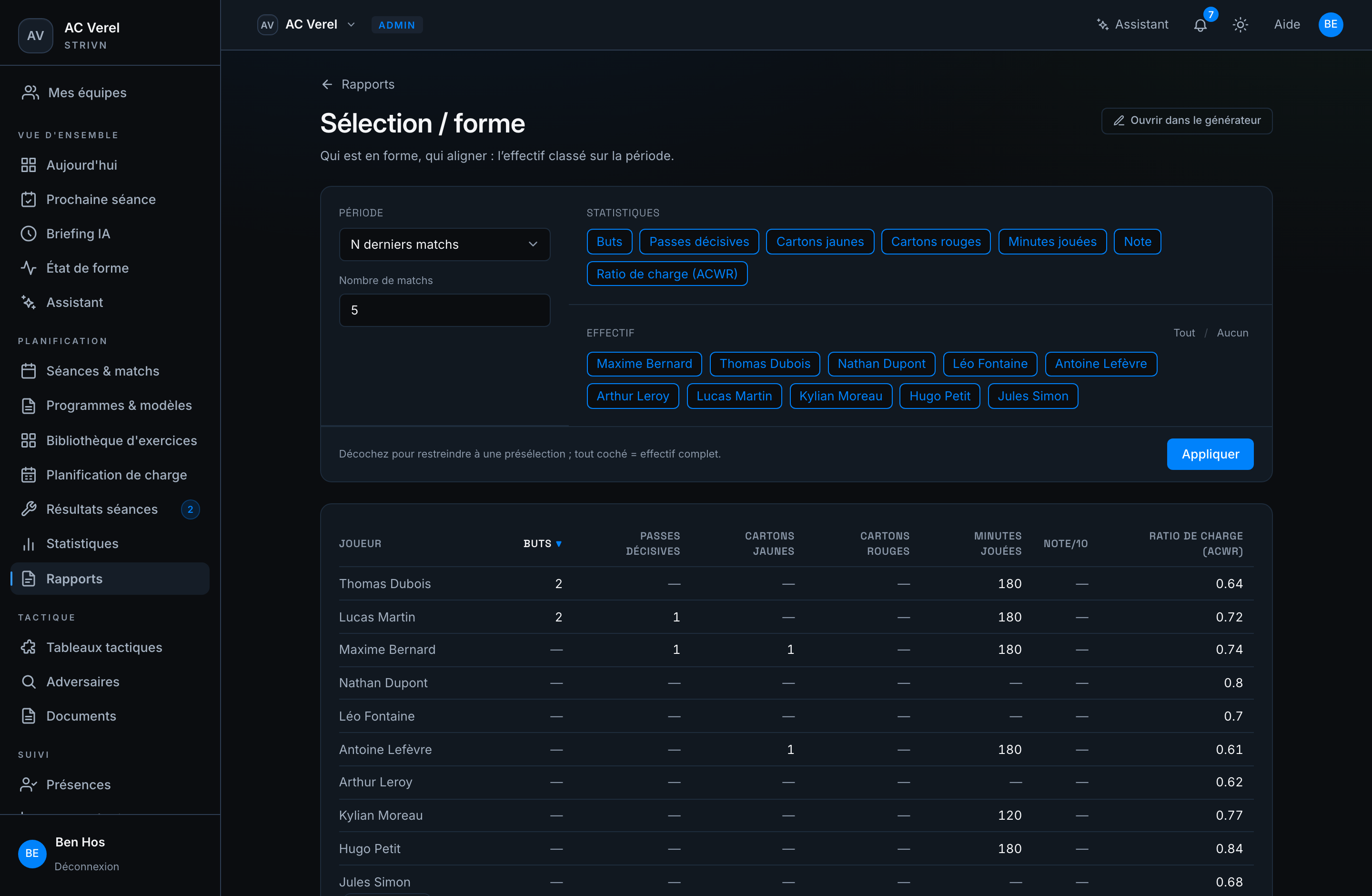Open État de forme activity icon
Image resolution: width=1372 pixels, height=896 pixels.
click(28, 268)
